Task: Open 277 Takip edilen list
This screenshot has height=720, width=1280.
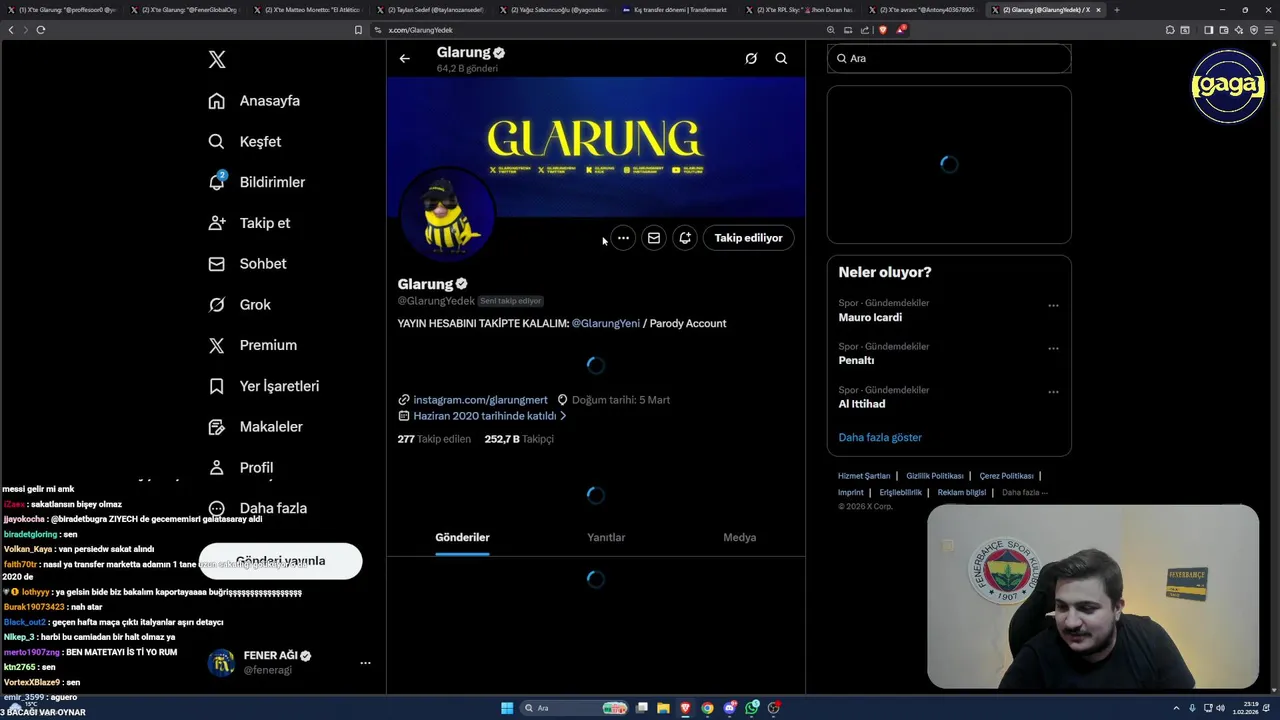Action: pos(434,439)
